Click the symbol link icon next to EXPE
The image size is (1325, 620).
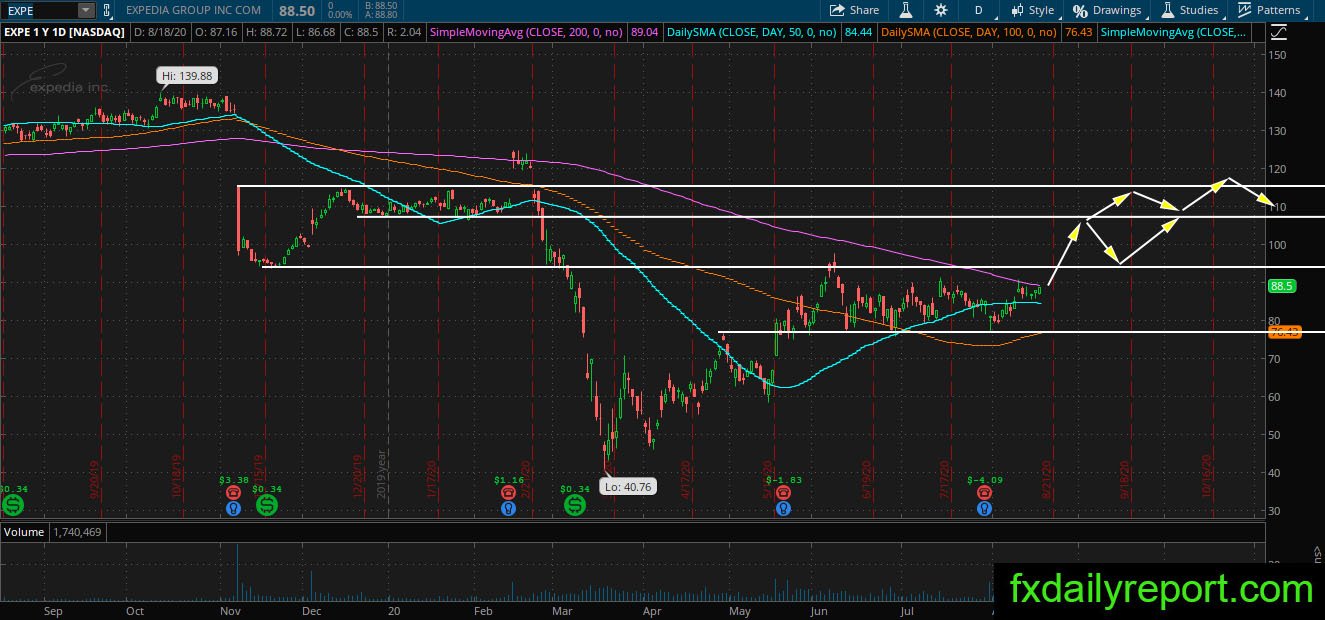click(x=106, y=10)
